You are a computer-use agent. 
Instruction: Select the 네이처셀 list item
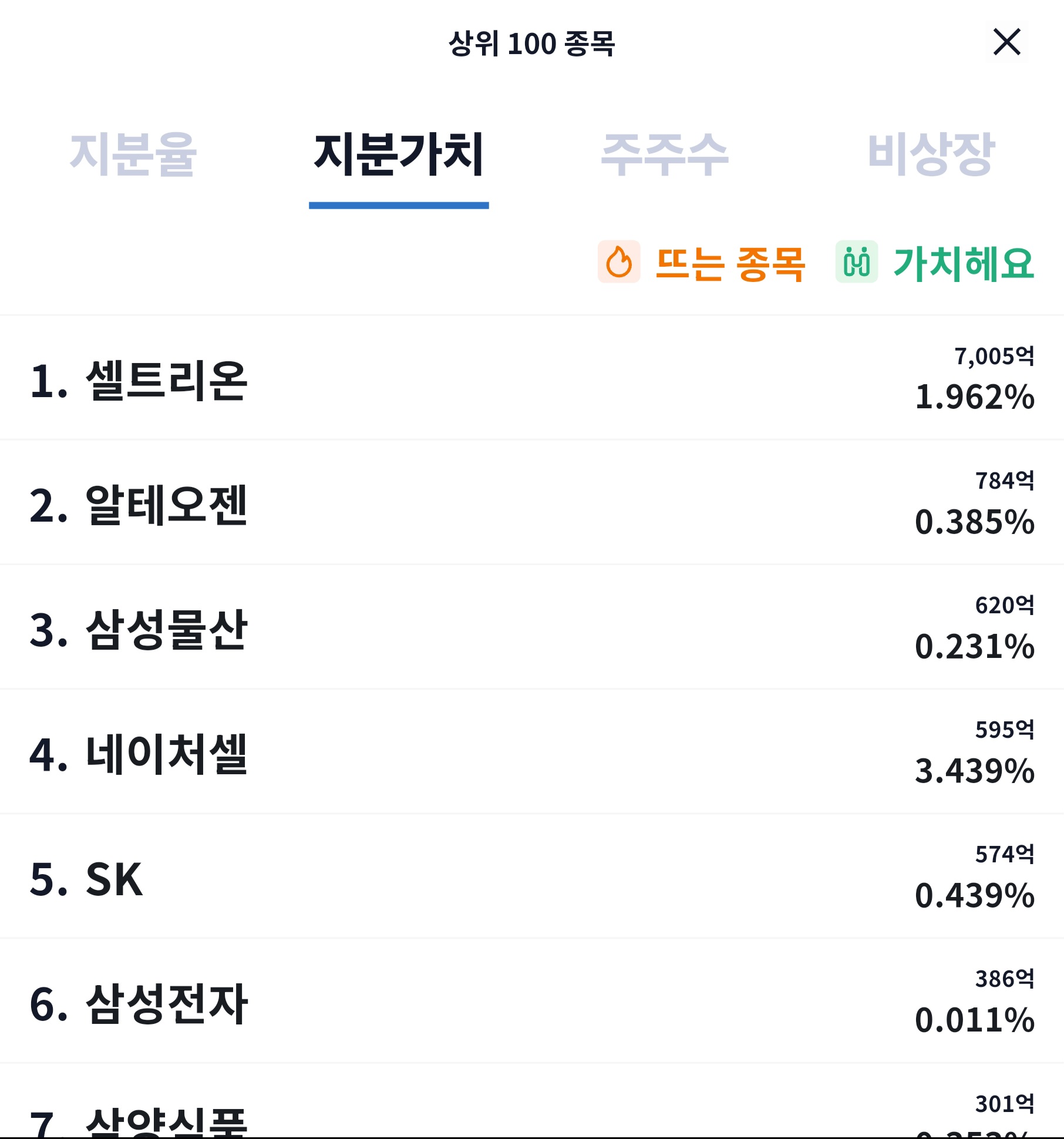click(x=532, y=751)
